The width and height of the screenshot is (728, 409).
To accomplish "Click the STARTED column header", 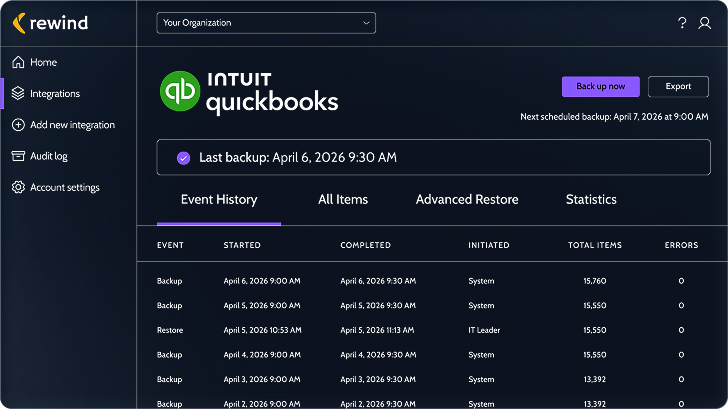I will click(x=242, y=245).
